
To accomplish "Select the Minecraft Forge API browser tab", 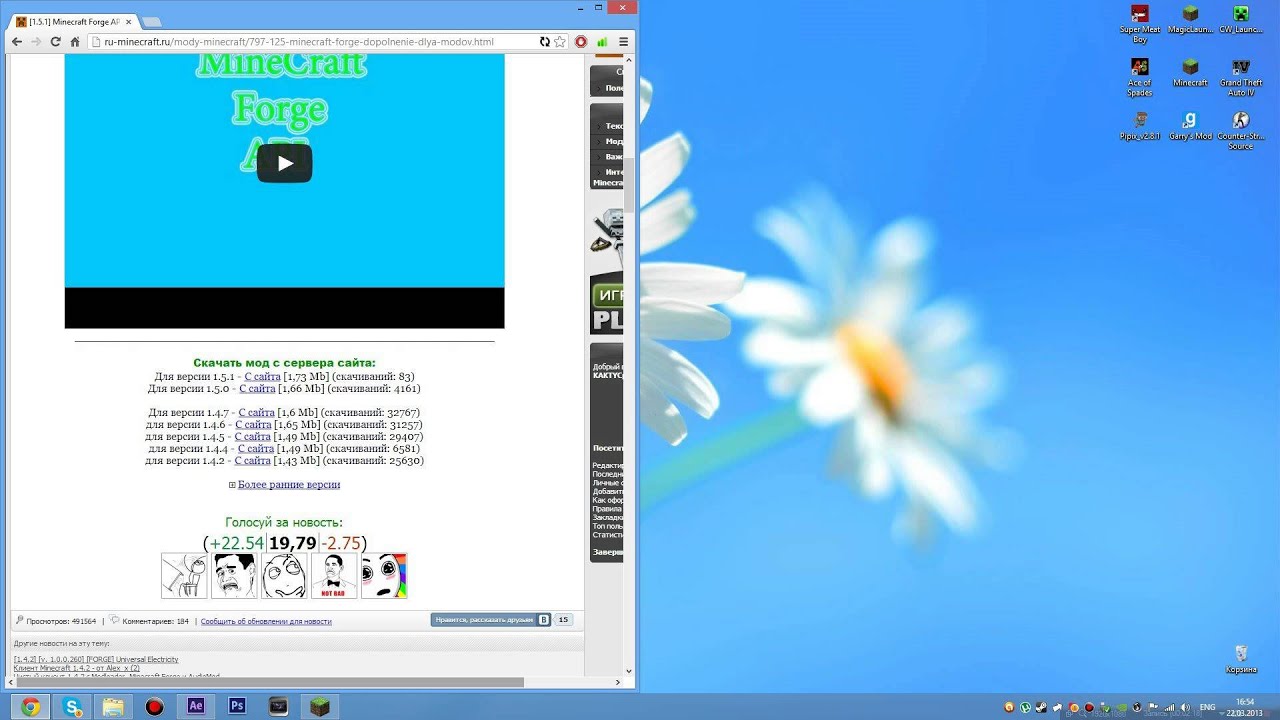I will click(x=74, y=21).
